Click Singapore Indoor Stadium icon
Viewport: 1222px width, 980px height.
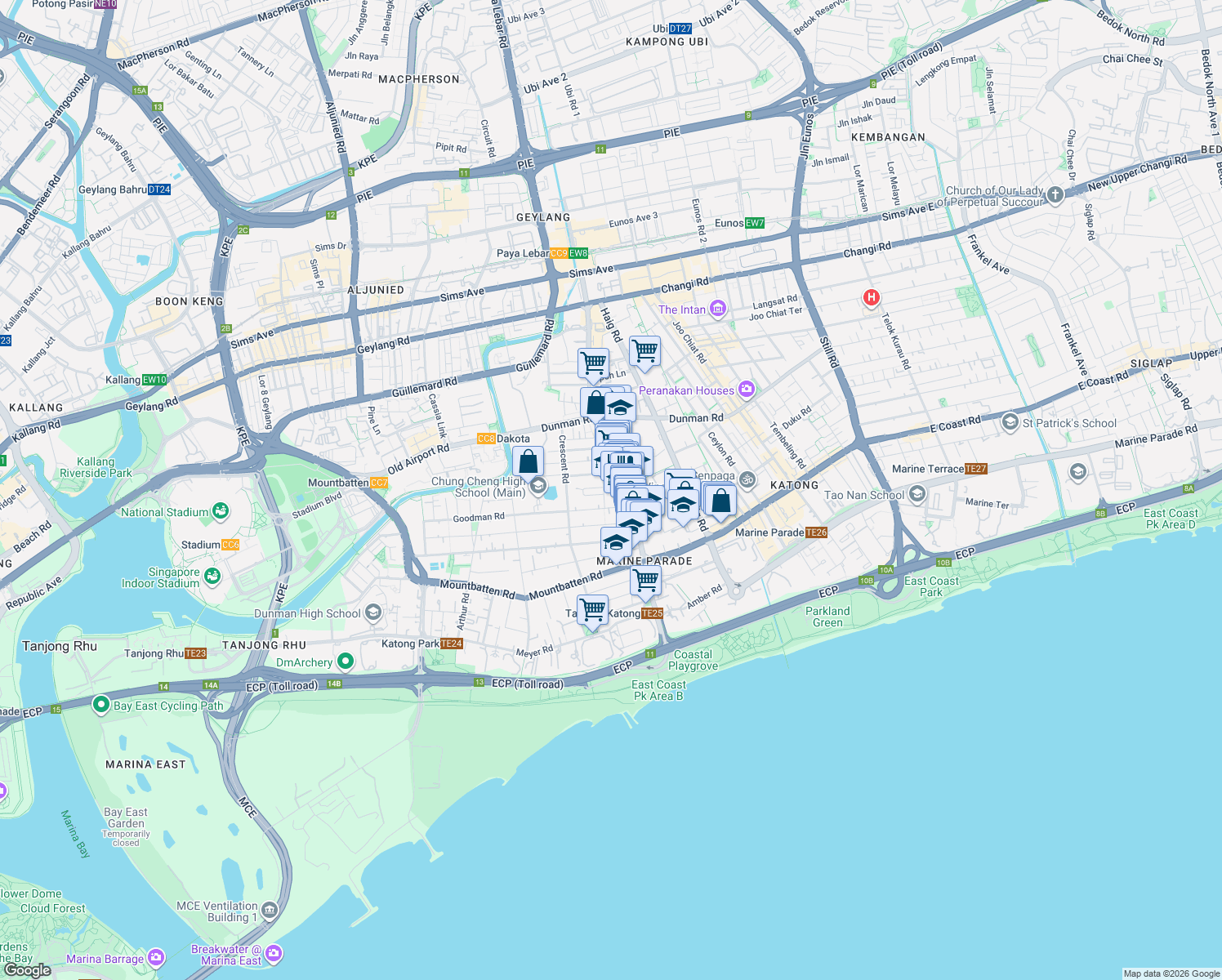click(x=212, y=576)
